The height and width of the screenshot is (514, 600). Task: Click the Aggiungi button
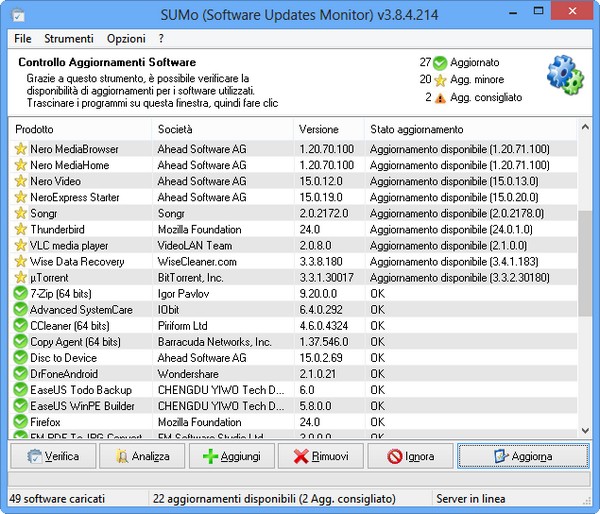pos(232,456)
